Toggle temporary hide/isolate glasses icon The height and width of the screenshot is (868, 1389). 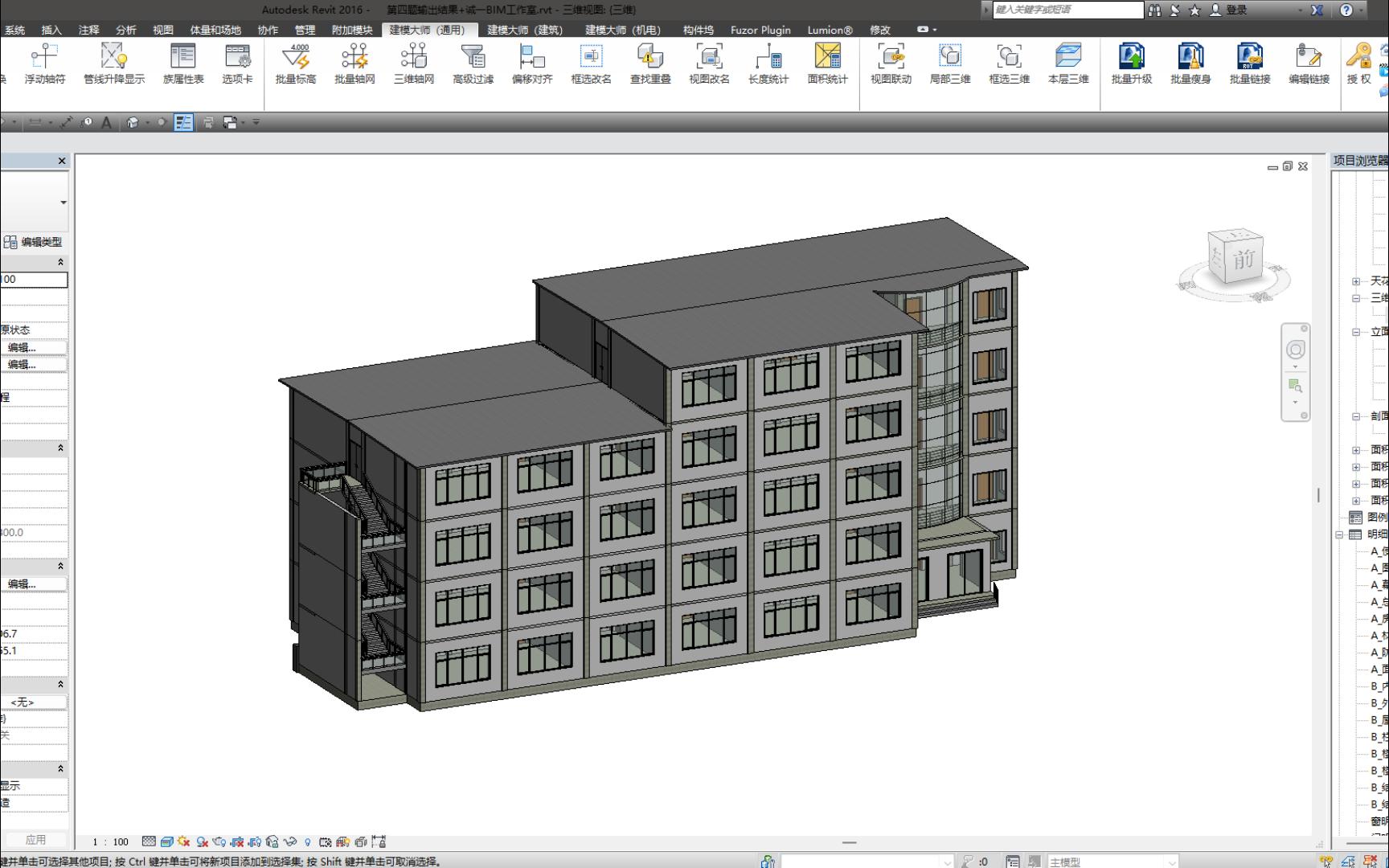290,841
